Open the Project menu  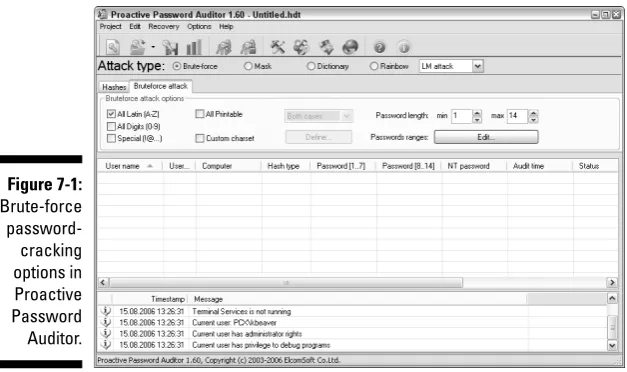(110, 26)
